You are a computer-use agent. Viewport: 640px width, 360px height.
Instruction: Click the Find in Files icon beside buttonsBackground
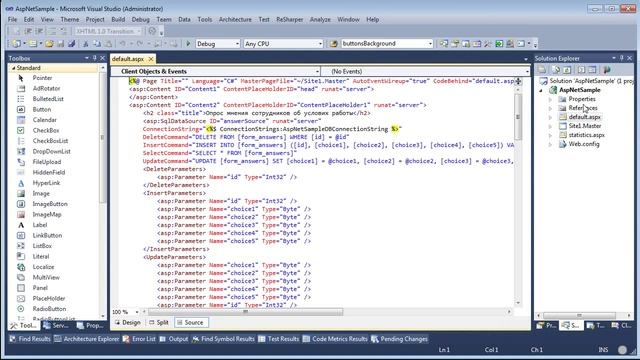pyautogui.click(x=333, y=43)
